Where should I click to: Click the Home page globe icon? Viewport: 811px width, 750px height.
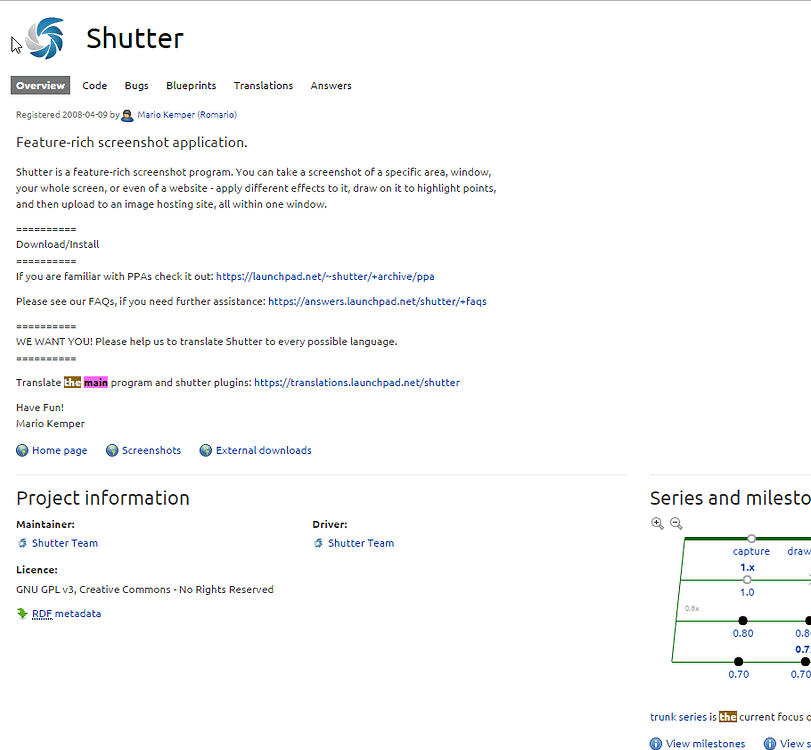(22, 451)
